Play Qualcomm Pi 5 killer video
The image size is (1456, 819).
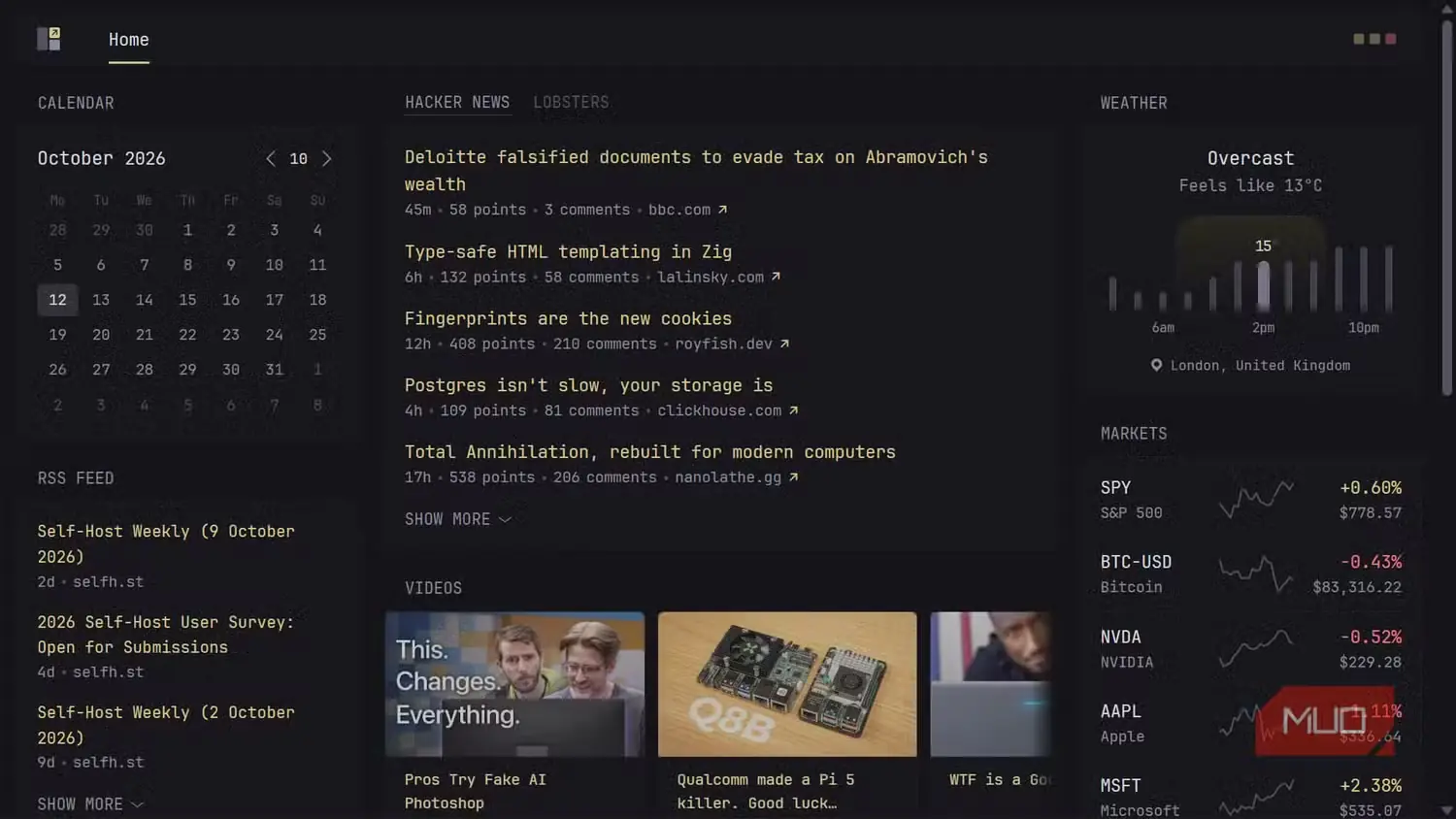point(787,684)
